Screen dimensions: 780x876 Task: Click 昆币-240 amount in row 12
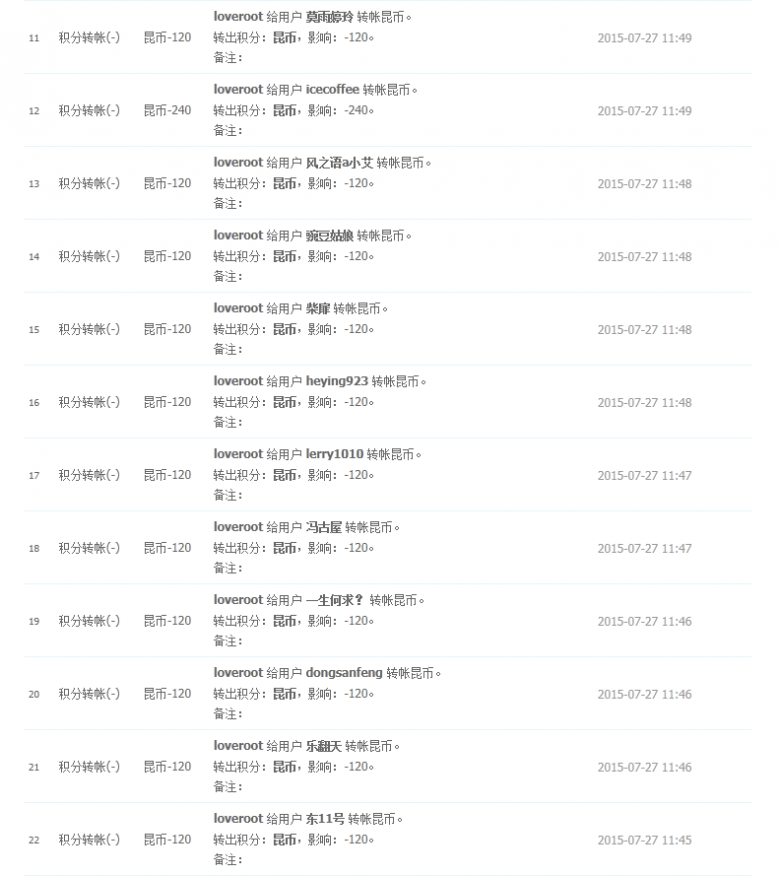[168, 111]
